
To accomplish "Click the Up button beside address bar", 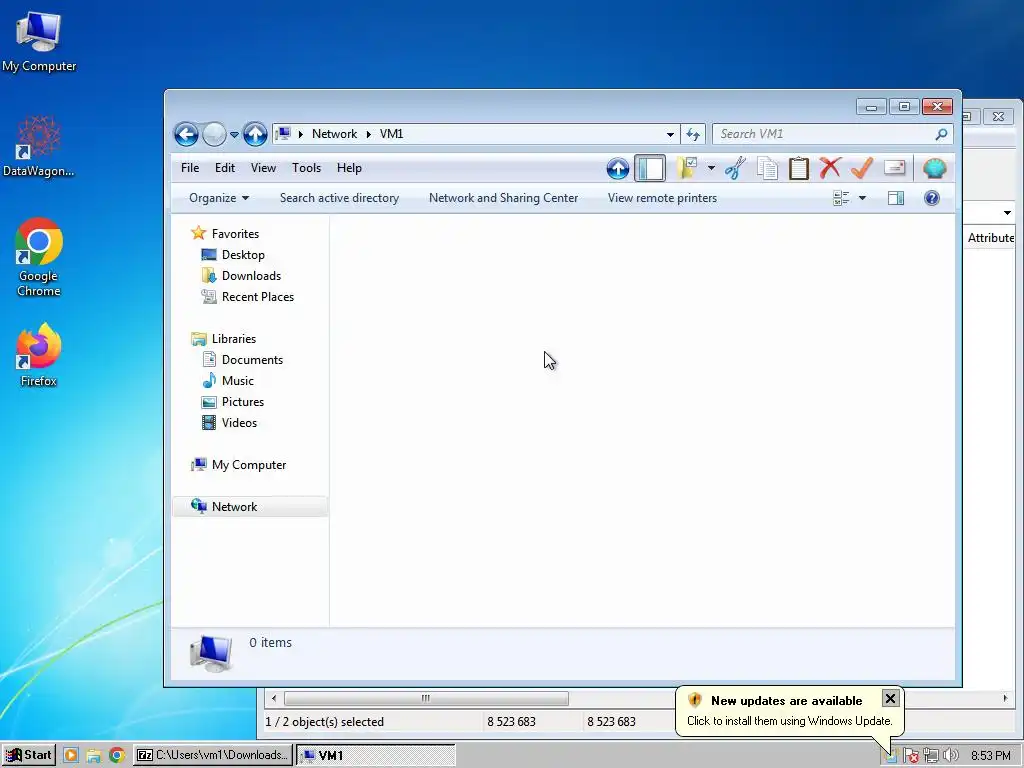I will pyautogui.click(x=255, y=135).
